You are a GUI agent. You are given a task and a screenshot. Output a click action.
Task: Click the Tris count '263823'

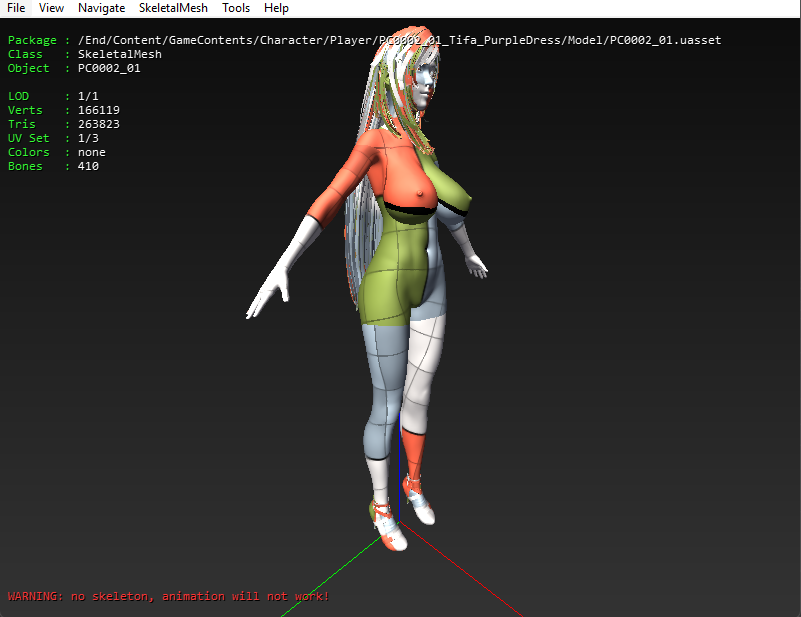[99, 124]
